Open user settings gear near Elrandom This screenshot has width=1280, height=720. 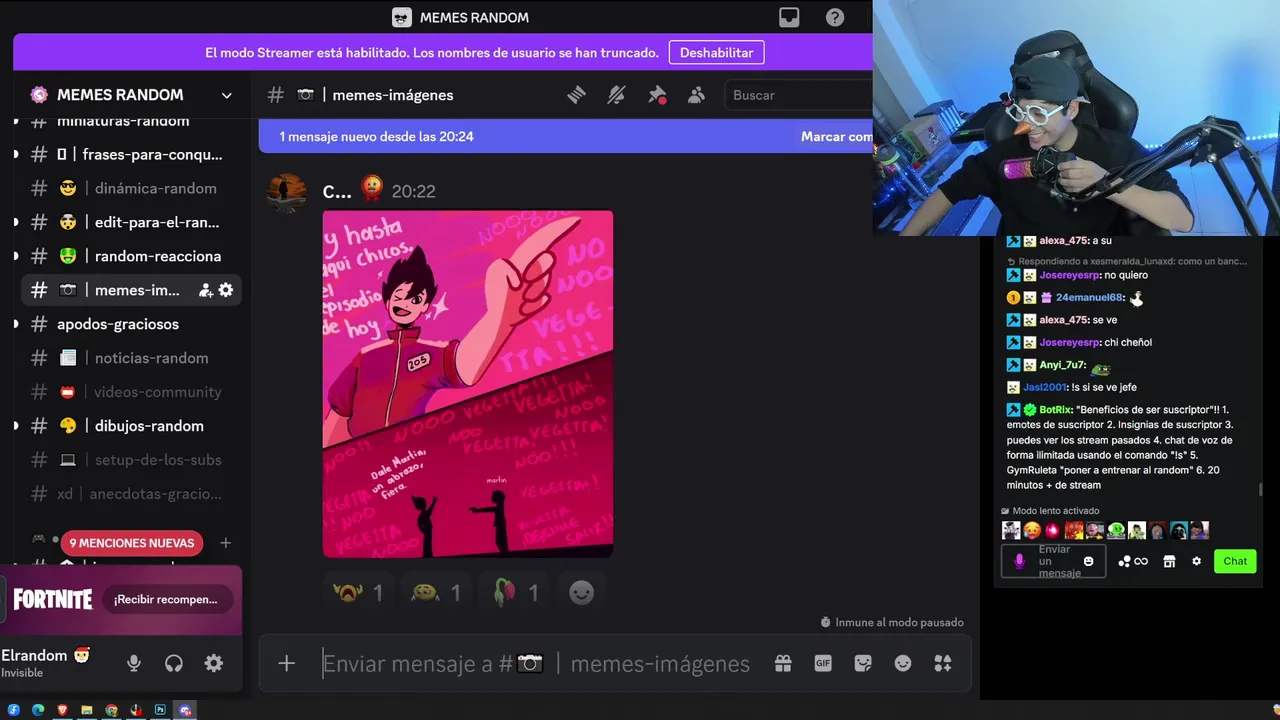coord(214,663)
